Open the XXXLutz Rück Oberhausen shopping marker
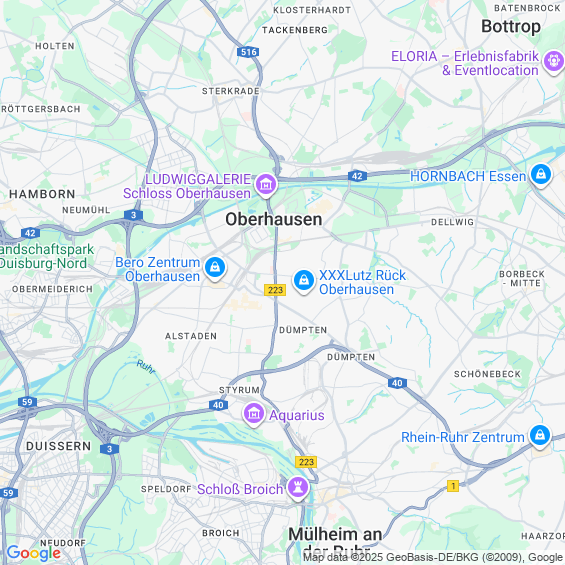This screenshot has height=565, width=565. click(304, 280)
